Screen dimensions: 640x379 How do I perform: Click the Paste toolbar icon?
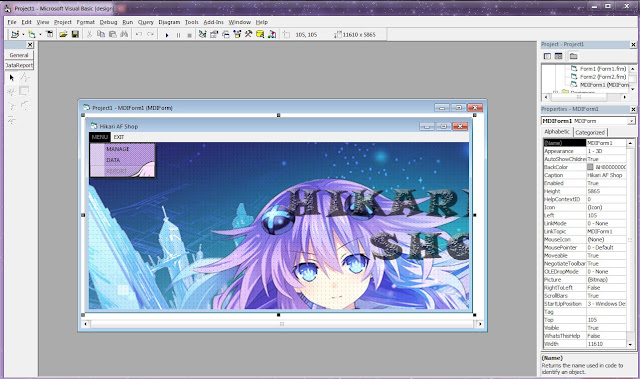pos(113,35)
